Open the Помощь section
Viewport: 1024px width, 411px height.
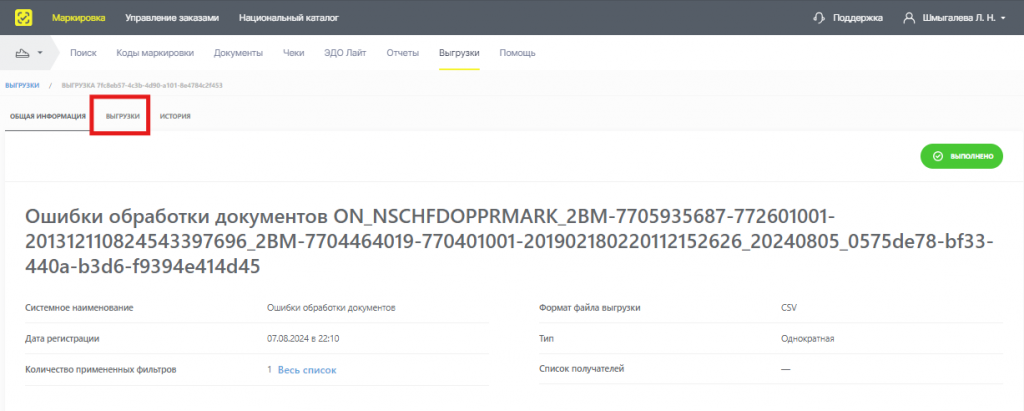(x=517, y=53)
